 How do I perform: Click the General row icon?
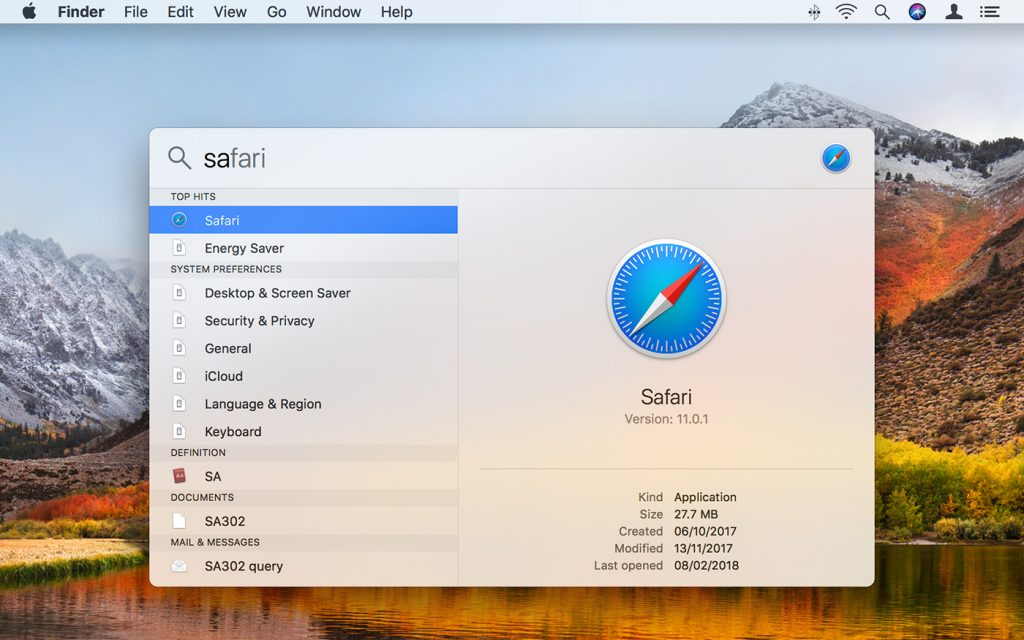[x=179, y=349]
